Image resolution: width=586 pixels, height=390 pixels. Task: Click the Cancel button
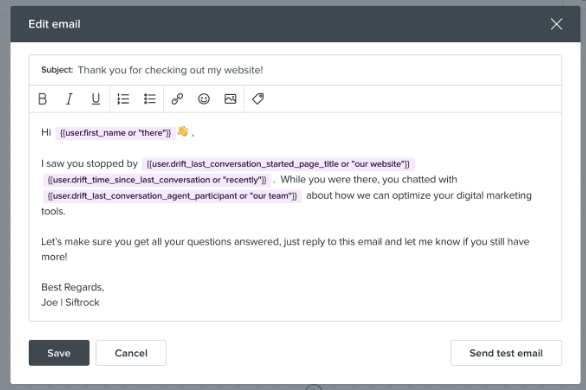(x=131, y=353)
